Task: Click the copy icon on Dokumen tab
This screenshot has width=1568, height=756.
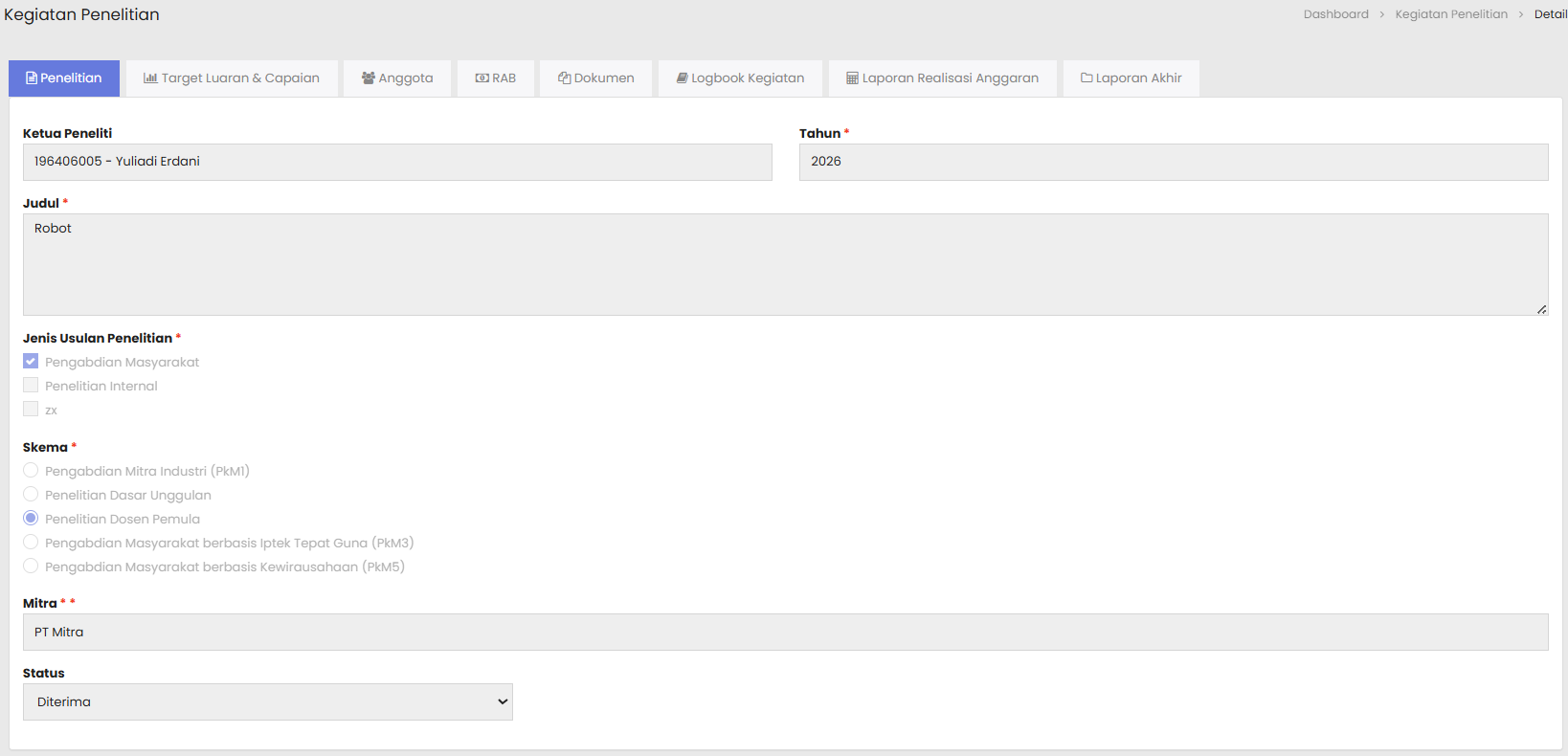Action: pos(565,78)
